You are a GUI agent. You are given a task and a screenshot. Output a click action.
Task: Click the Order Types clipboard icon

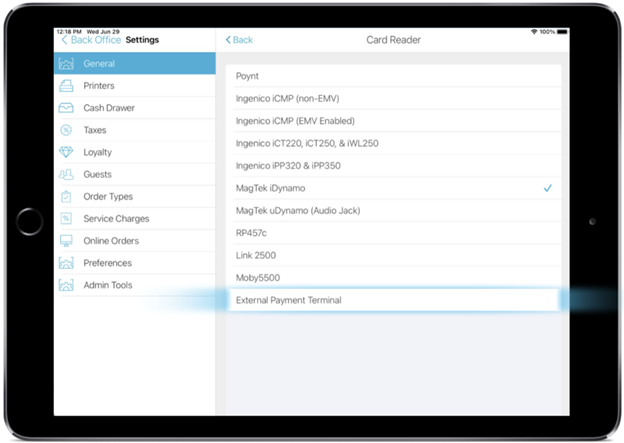66,197
